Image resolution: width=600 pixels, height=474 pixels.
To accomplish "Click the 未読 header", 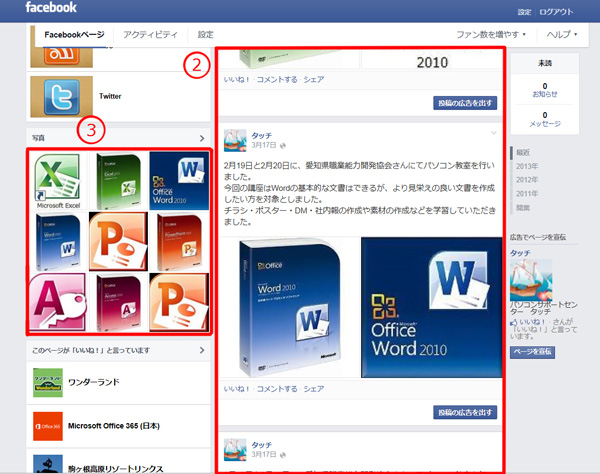I will (545, 64).
